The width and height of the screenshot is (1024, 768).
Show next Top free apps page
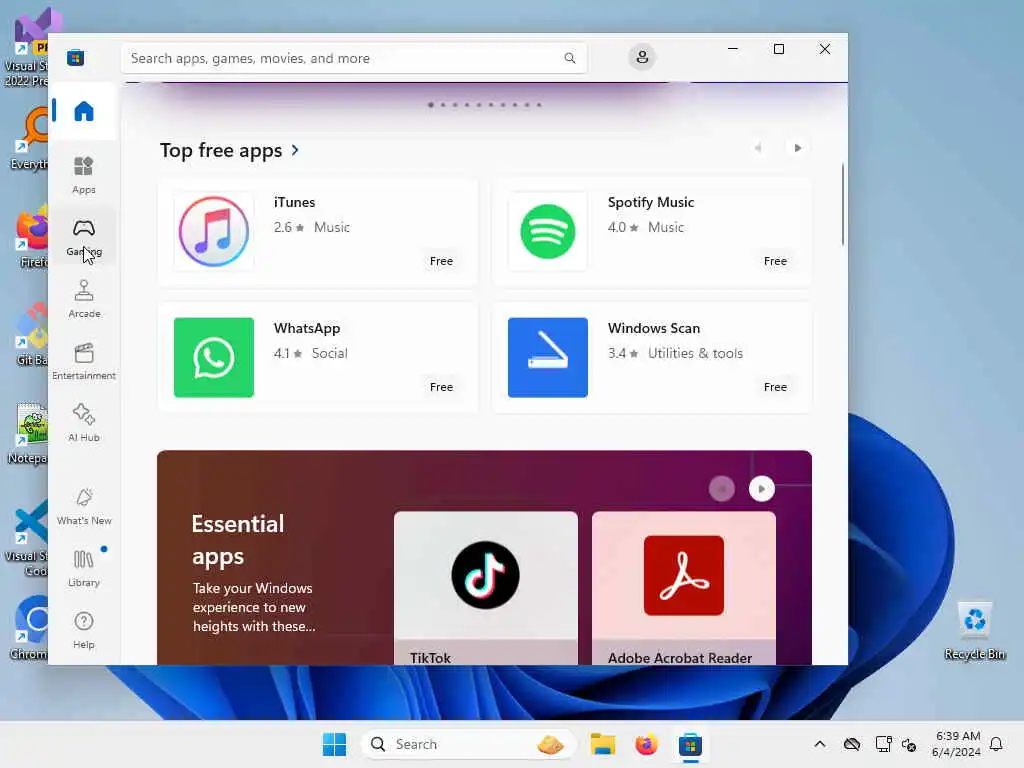pyautogui.click(x=797, y=148)
